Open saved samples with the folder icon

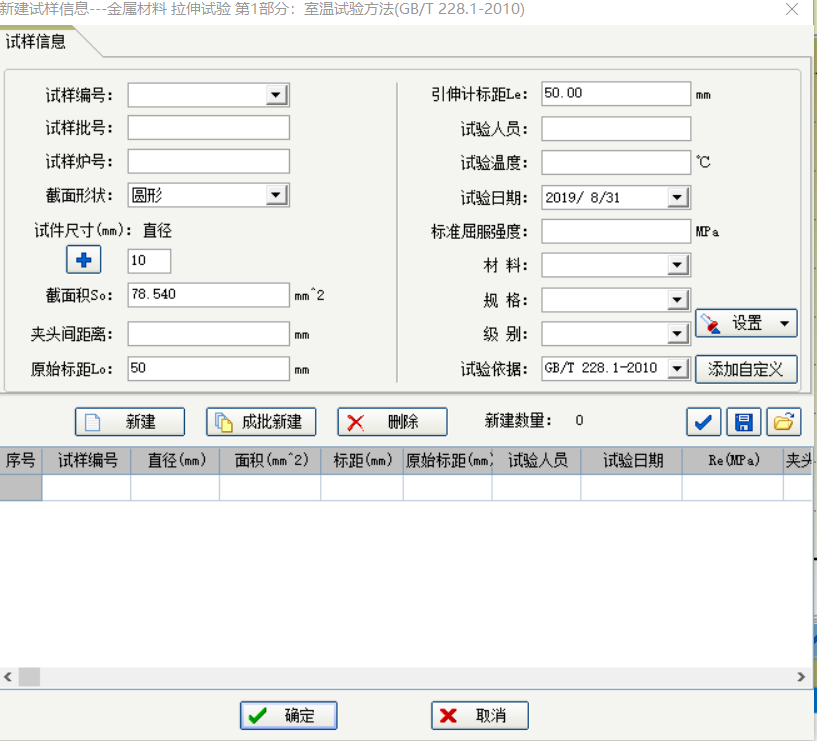click(x=783, y=422)
